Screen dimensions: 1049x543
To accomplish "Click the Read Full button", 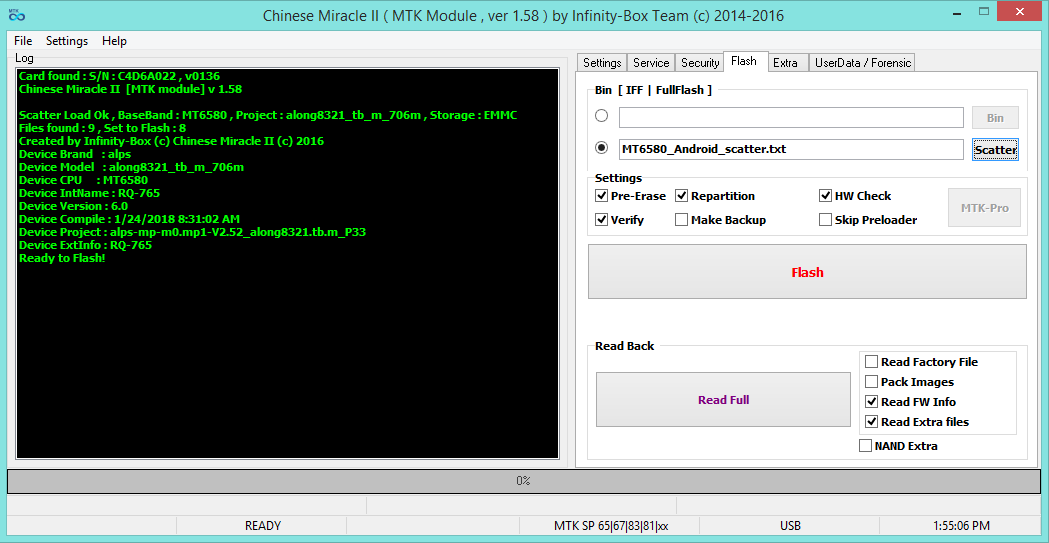I will (723, 400).
